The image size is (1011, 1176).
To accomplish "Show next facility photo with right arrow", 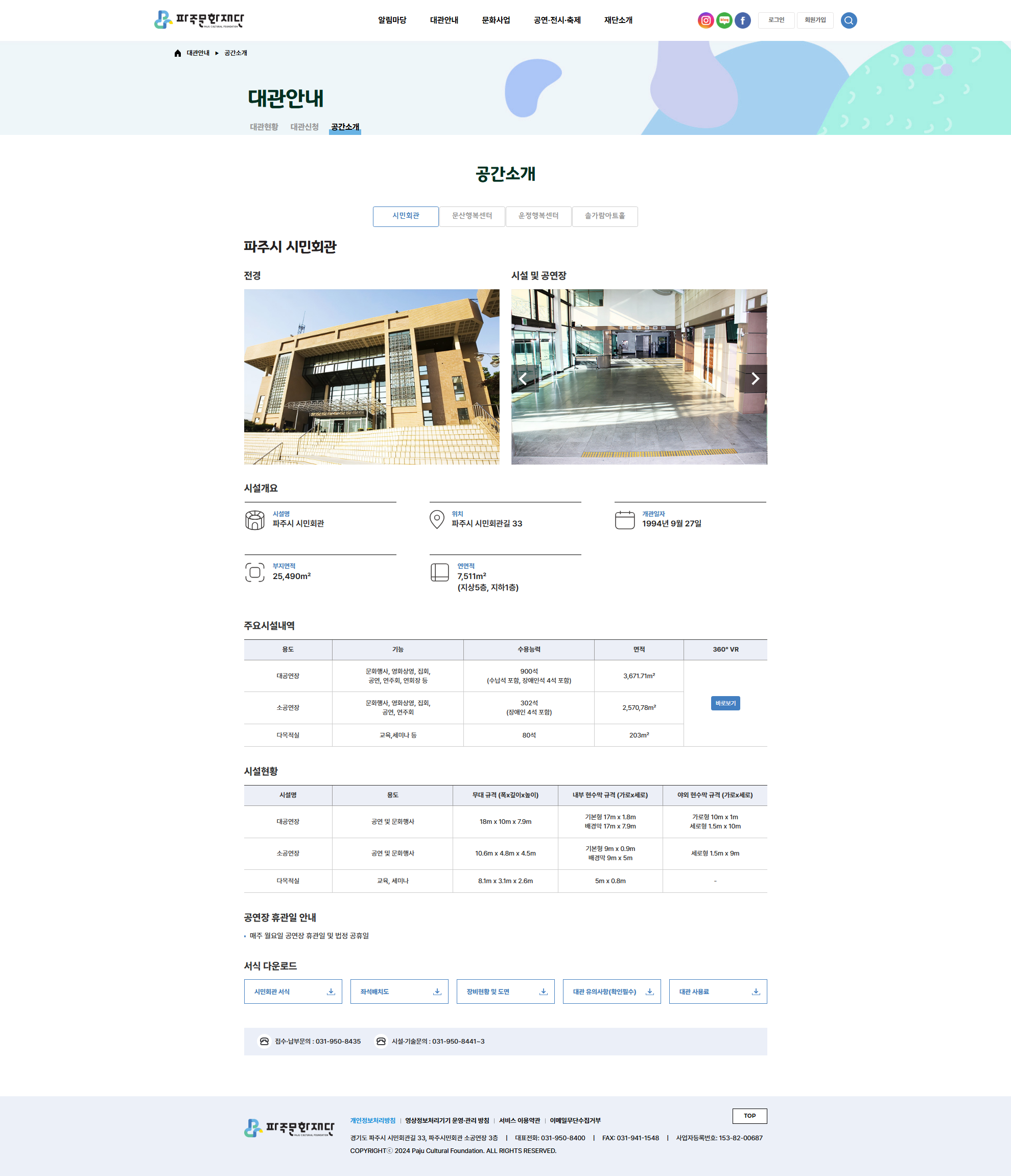I will (x=754, y=379).
